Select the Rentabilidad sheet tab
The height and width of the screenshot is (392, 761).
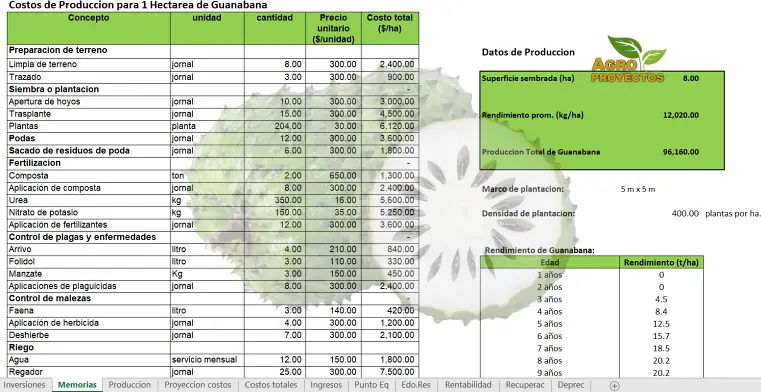[x=468, y=385]
